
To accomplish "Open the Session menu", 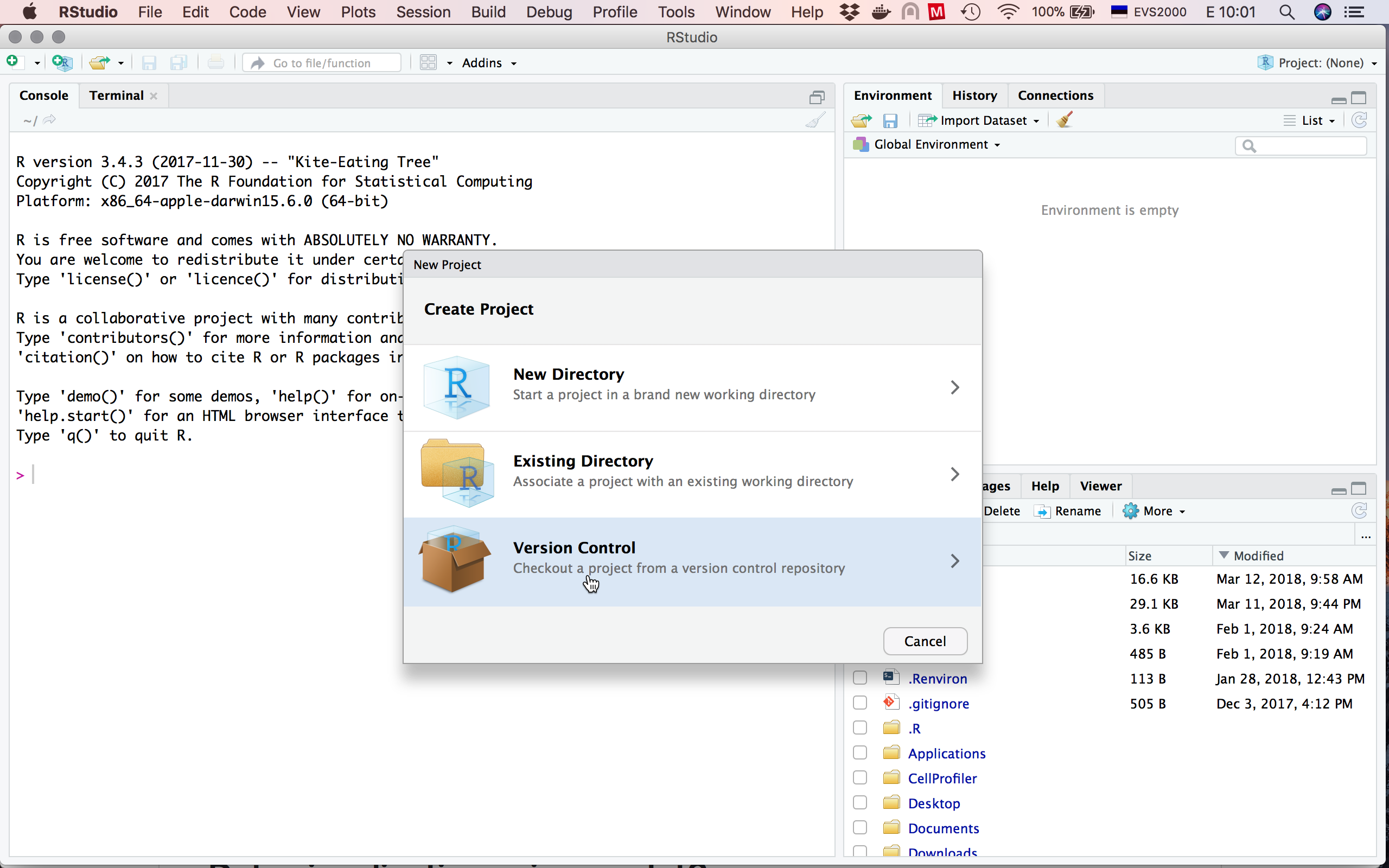I will tap(423, 12).
